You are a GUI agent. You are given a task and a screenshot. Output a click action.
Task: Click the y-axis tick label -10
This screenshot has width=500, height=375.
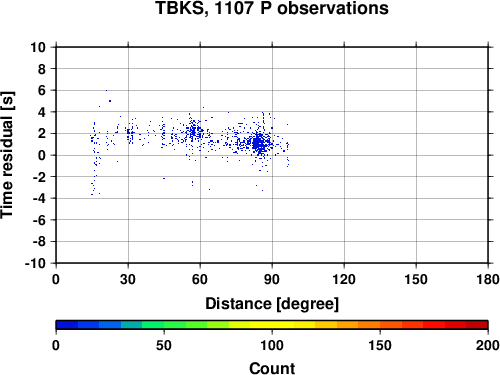point(35,263)
